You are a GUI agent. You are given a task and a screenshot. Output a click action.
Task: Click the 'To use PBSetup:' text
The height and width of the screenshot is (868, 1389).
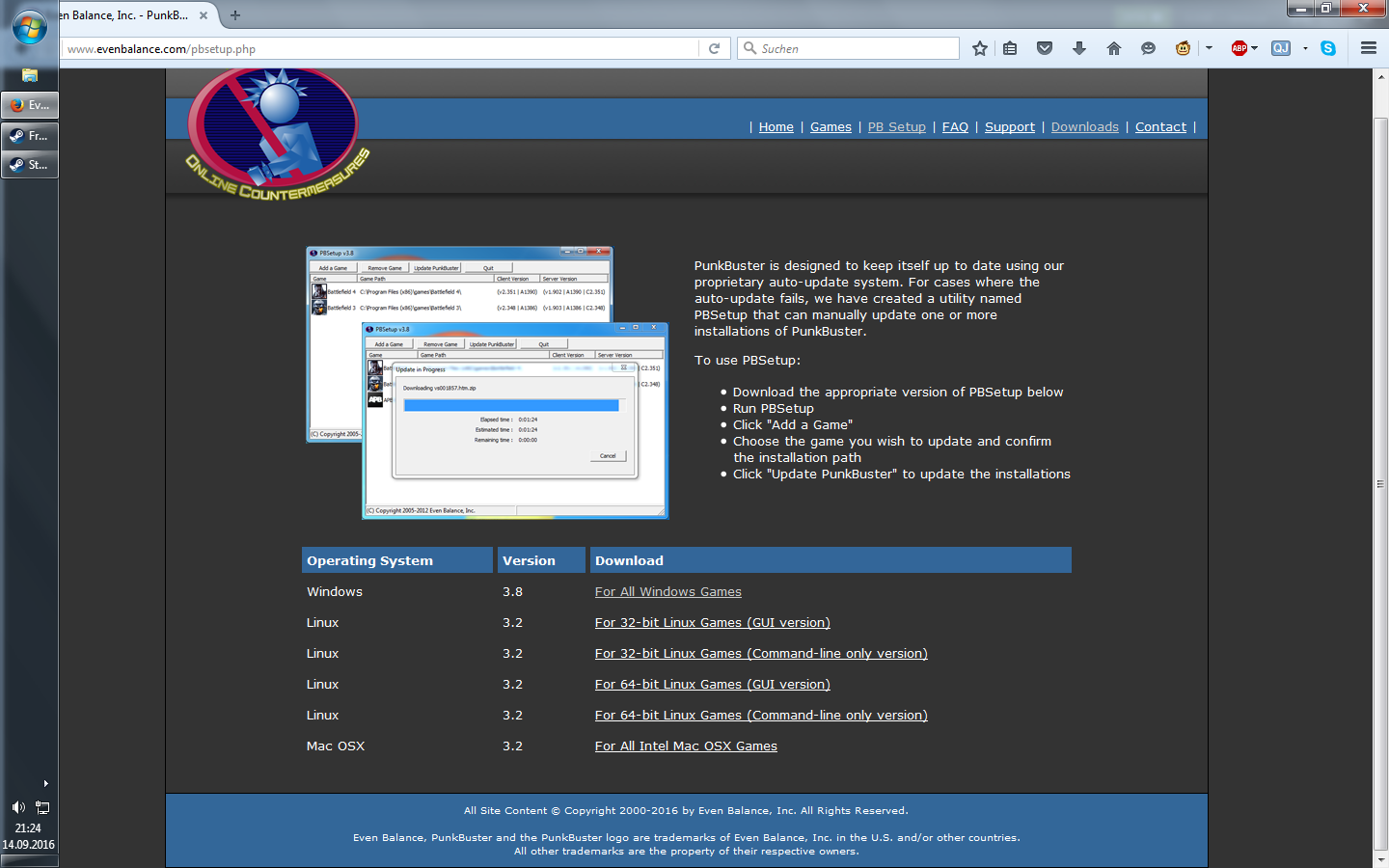pos(748,361)
